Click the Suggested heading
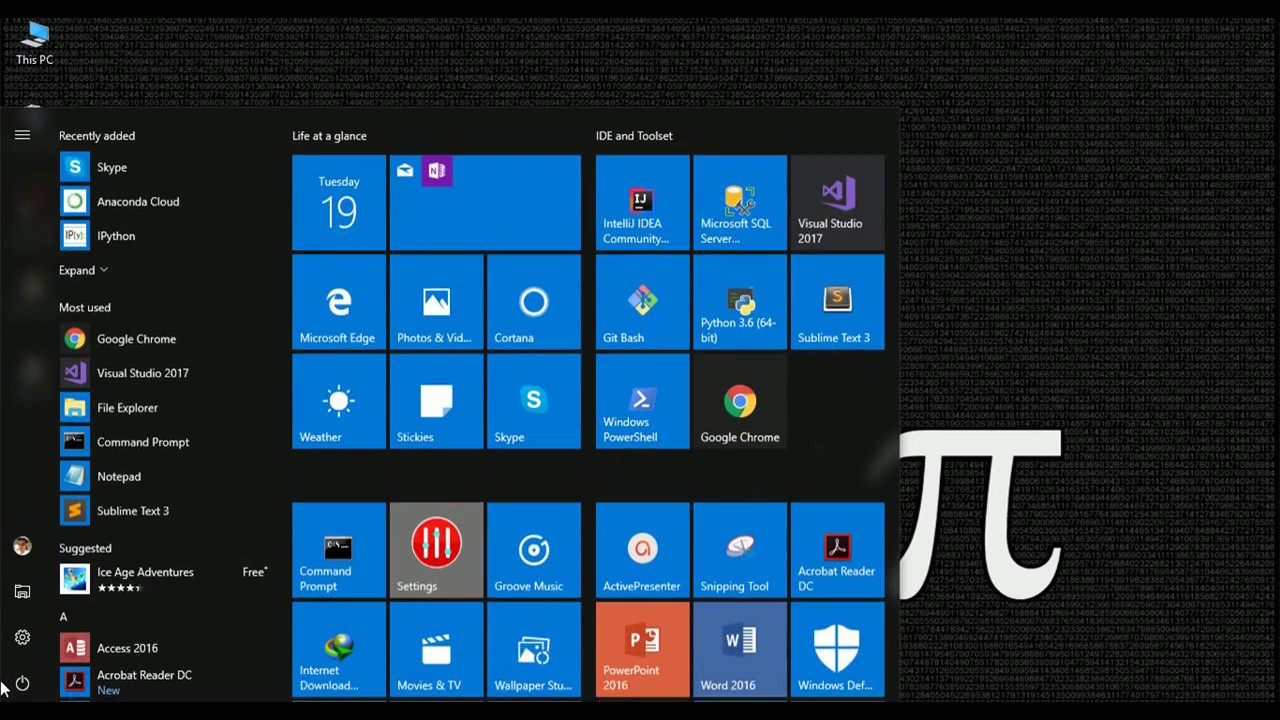The height and width of the screenshot is (720, 1280). tap(85, 548)
